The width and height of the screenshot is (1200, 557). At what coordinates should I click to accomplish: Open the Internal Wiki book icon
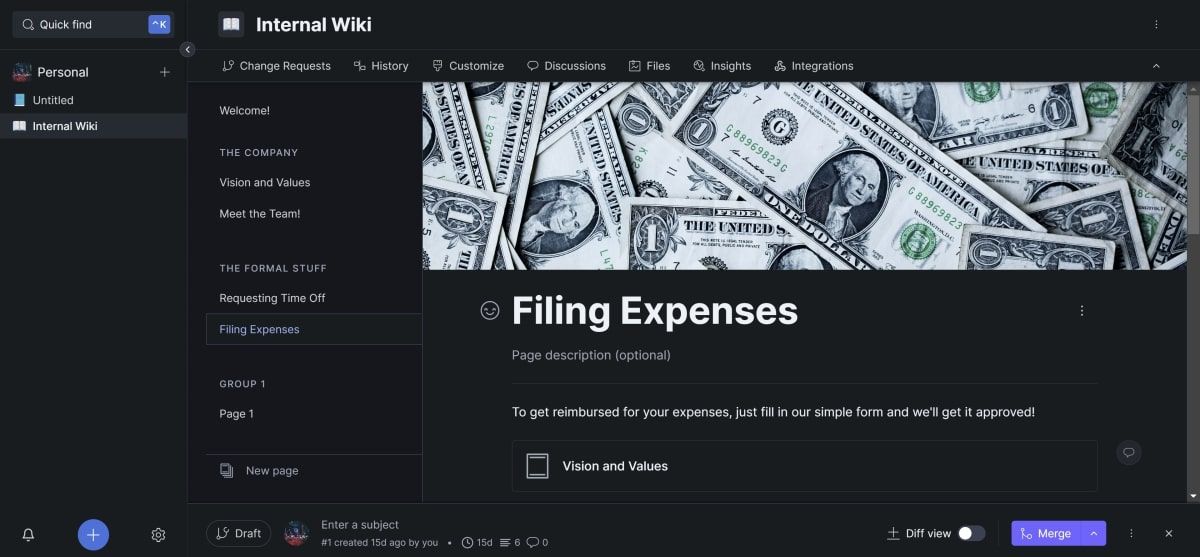pyautogui.click(x=231, y=24)
